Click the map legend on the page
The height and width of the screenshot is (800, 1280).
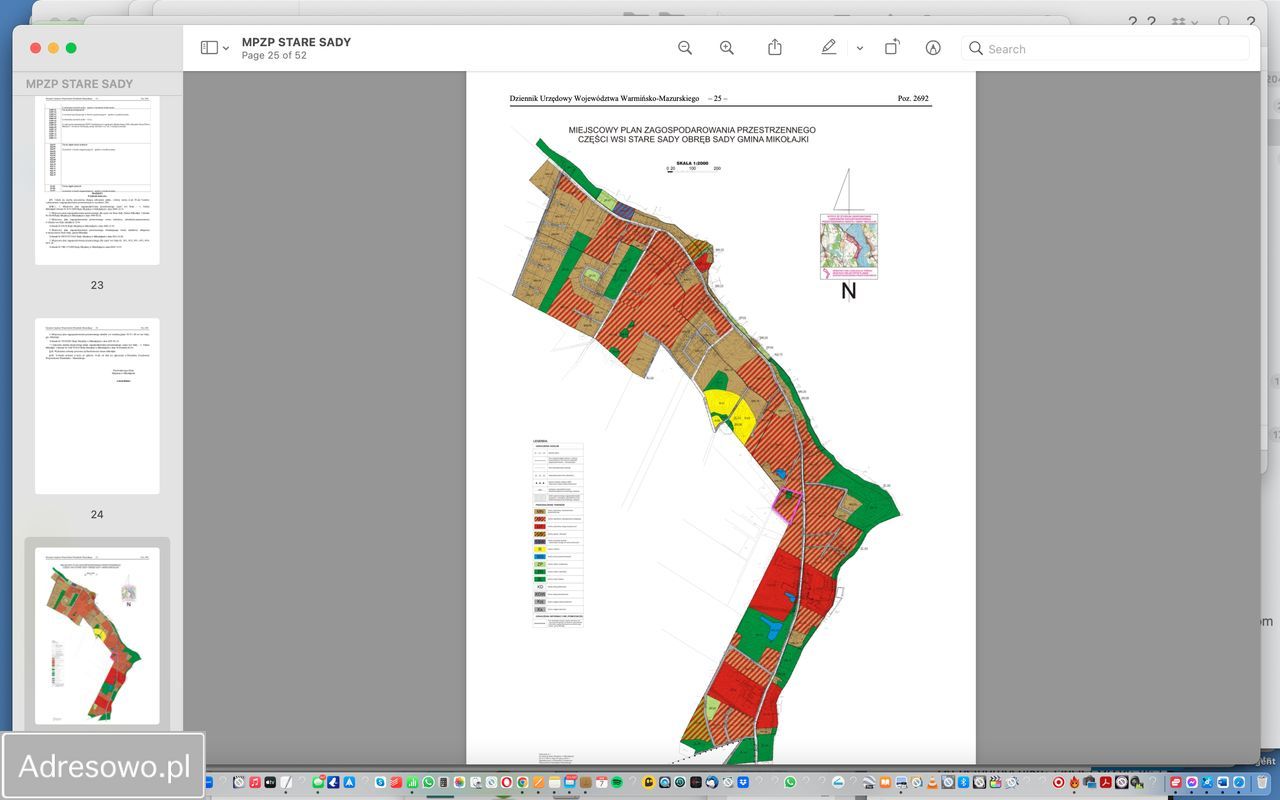558,533
